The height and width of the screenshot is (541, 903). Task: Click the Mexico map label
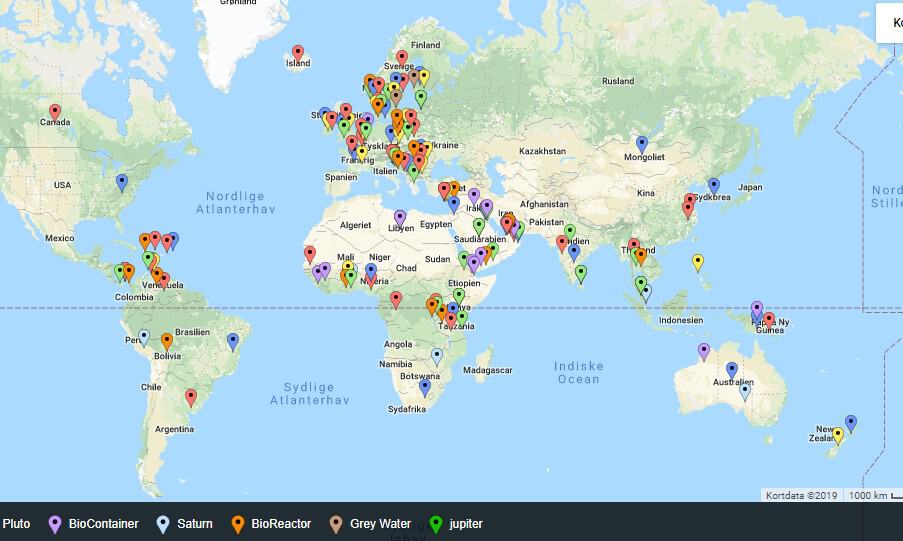coord(60,238)
